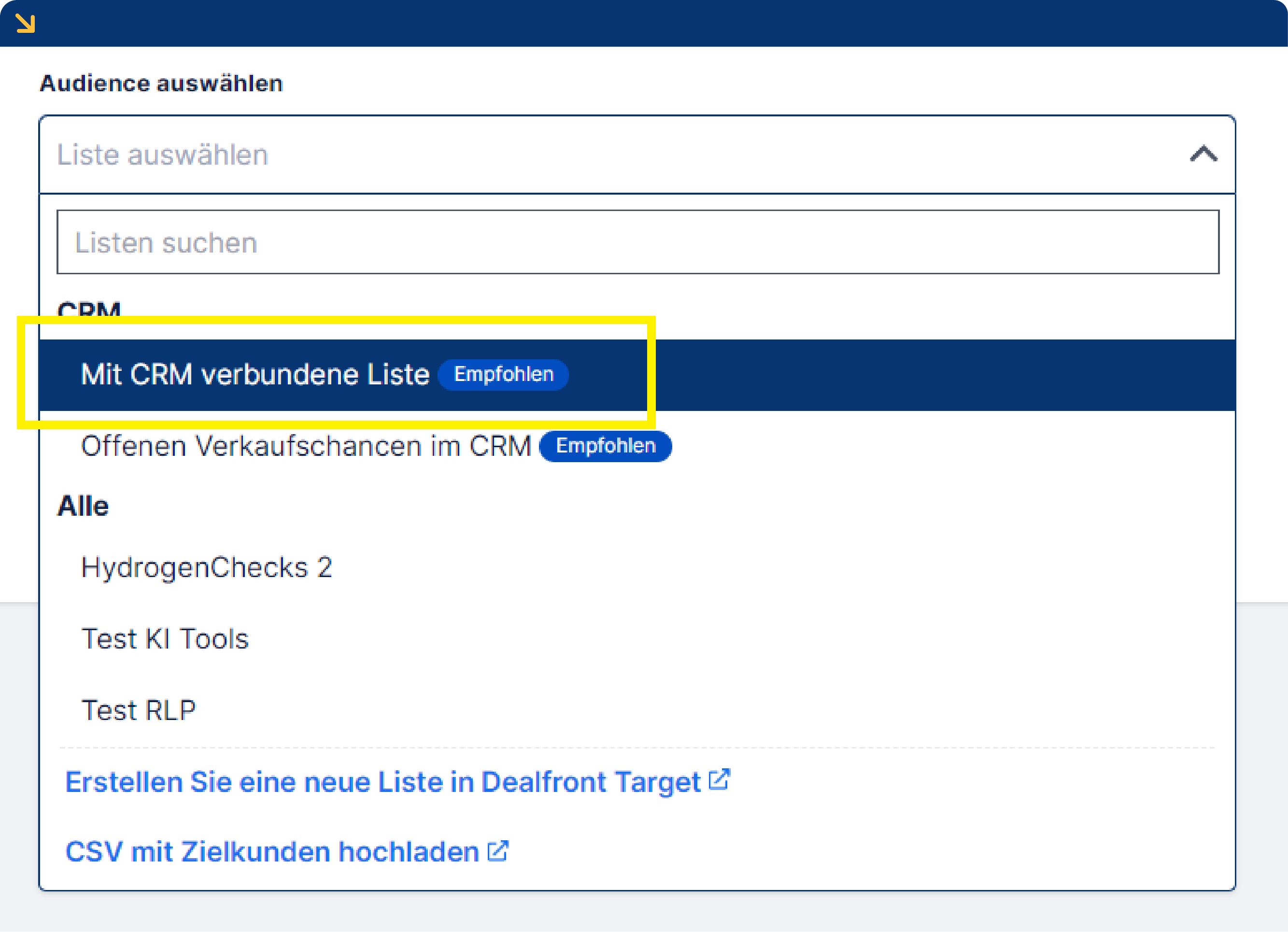Choose Offenen Verkaufschancen im CRM option
Screen dimensions: 1288x932
click(x=307, y=447)
